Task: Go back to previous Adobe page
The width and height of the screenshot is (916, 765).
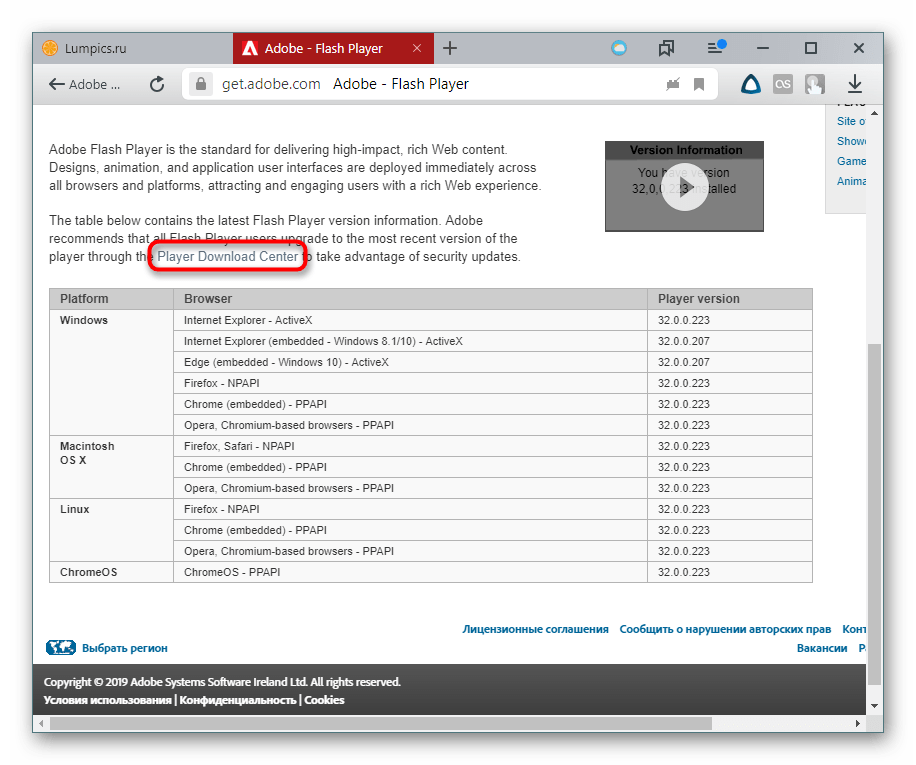Action: coord(84,85)
